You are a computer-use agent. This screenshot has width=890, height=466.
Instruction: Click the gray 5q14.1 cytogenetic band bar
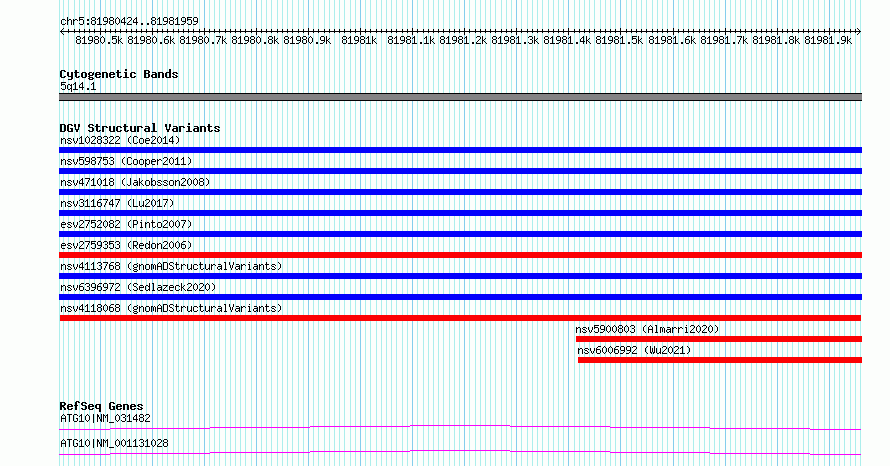pyautogui.click(x=460, y=98)
